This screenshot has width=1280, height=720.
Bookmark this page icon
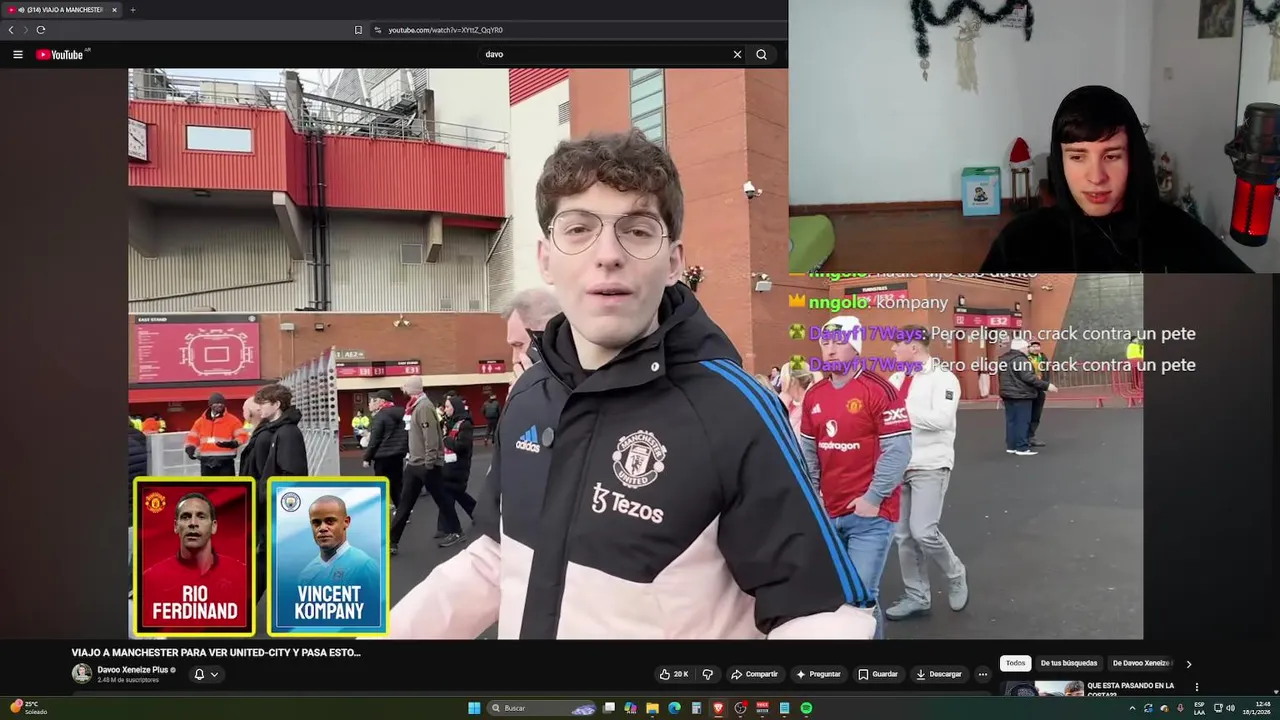coord(358,30)
